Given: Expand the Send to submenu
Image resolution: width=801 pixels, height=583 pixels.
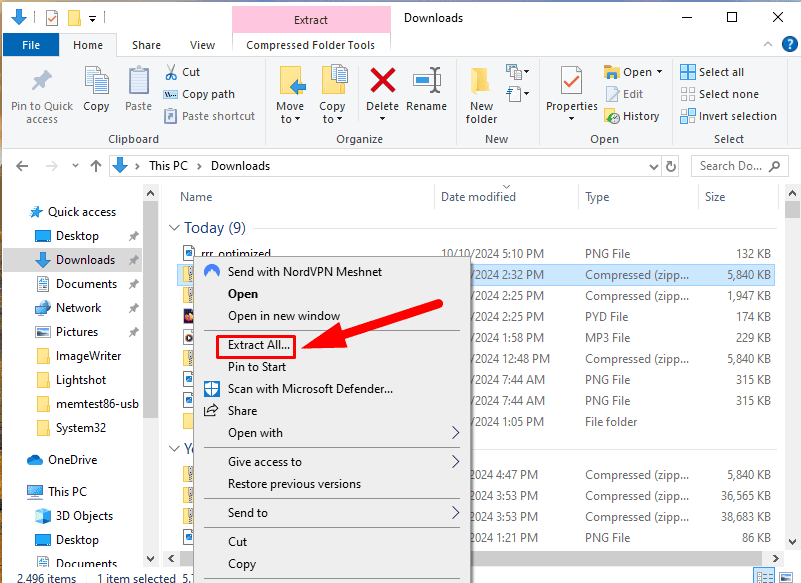Looking at the screenshot, I should click(x=455, y=513).
